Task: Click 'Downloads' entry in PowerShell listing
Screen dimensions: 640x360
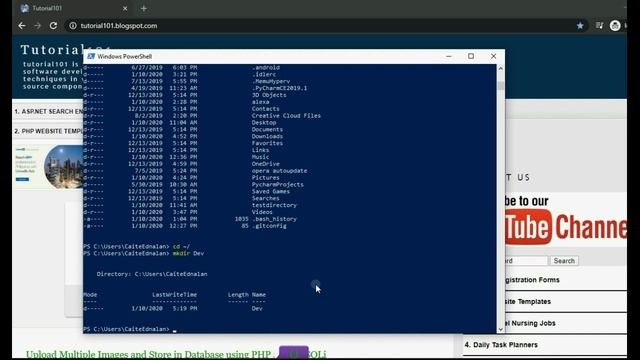Action: click(267, 136)
